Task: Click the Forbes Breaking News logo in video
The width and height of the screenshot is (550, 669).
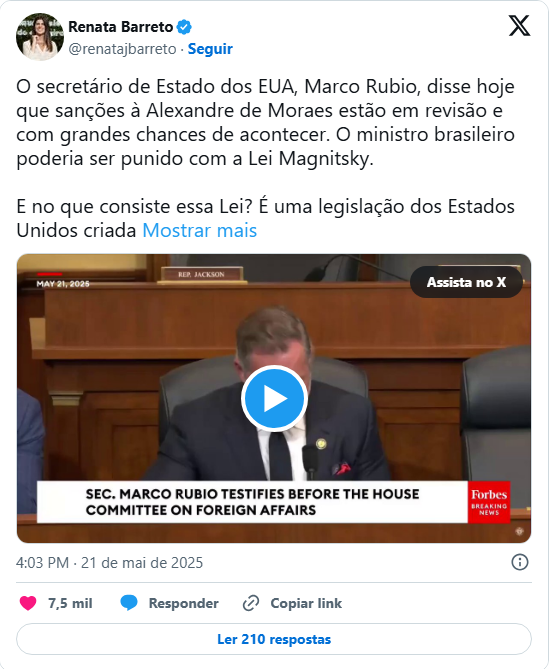Action: pyautogui.click(x=489, y=503)
